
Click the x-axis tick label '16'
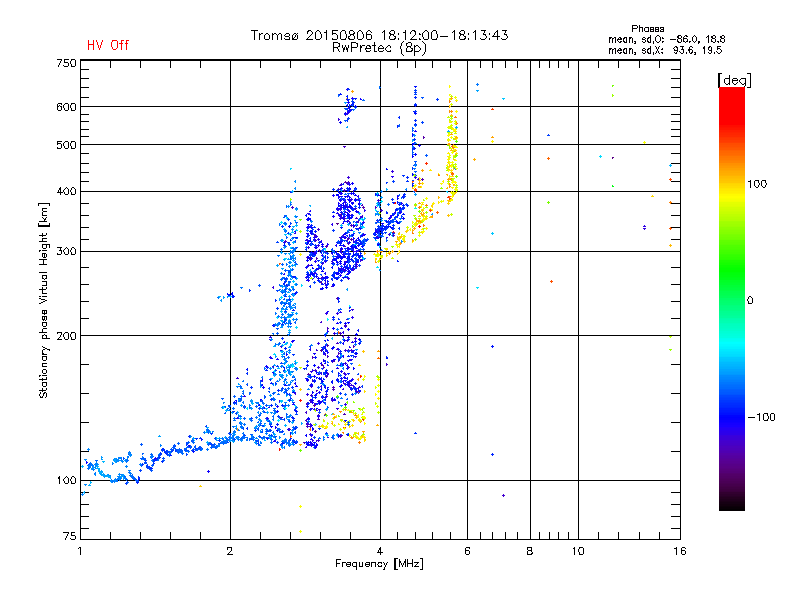680,551
